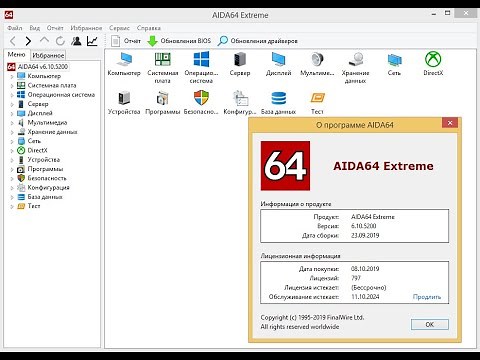The image size is (480, 360).
Task: Open the Справка menu
Action: (149, 28)
